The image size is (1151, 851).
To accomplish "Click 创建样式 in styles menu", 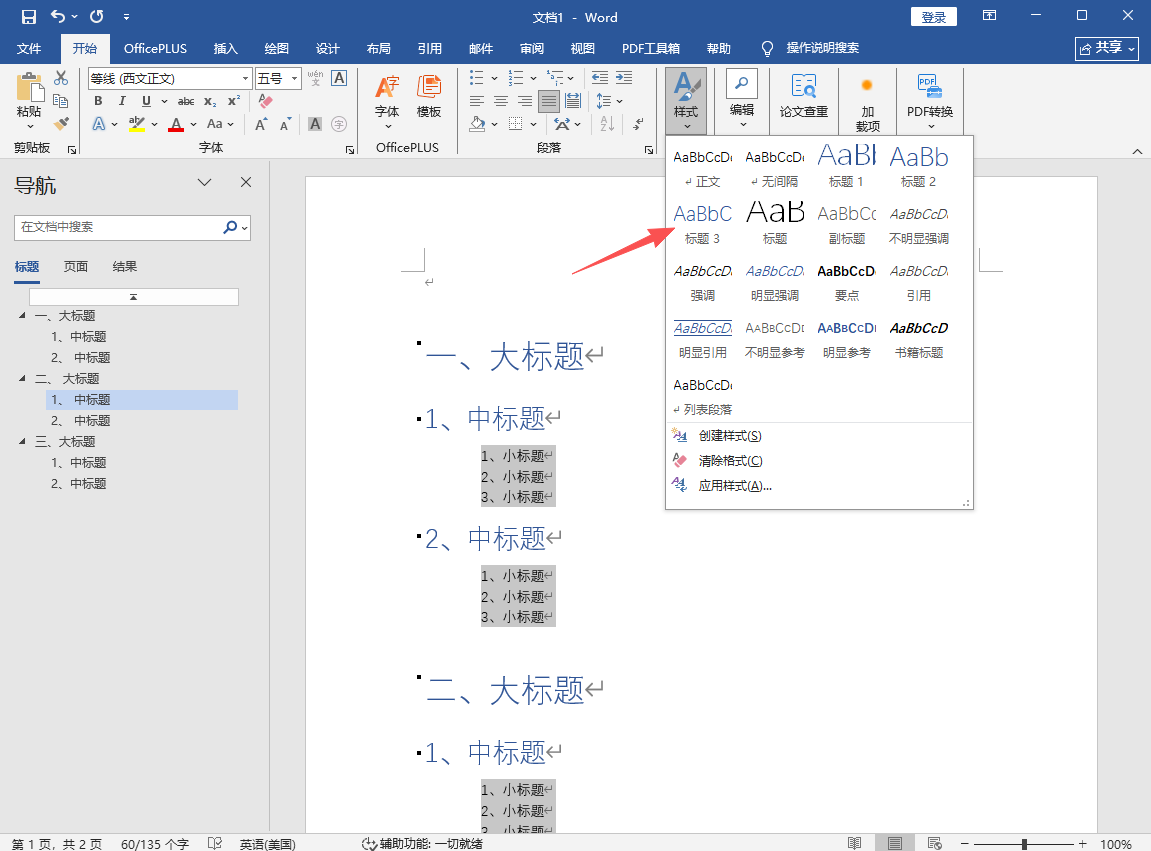I will click(730, 436).
